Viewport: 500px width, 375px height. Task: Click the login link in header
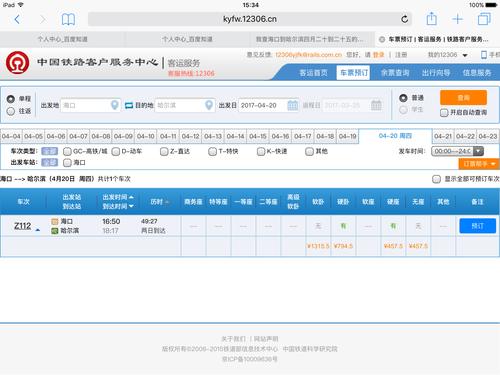tap(378, 55)
